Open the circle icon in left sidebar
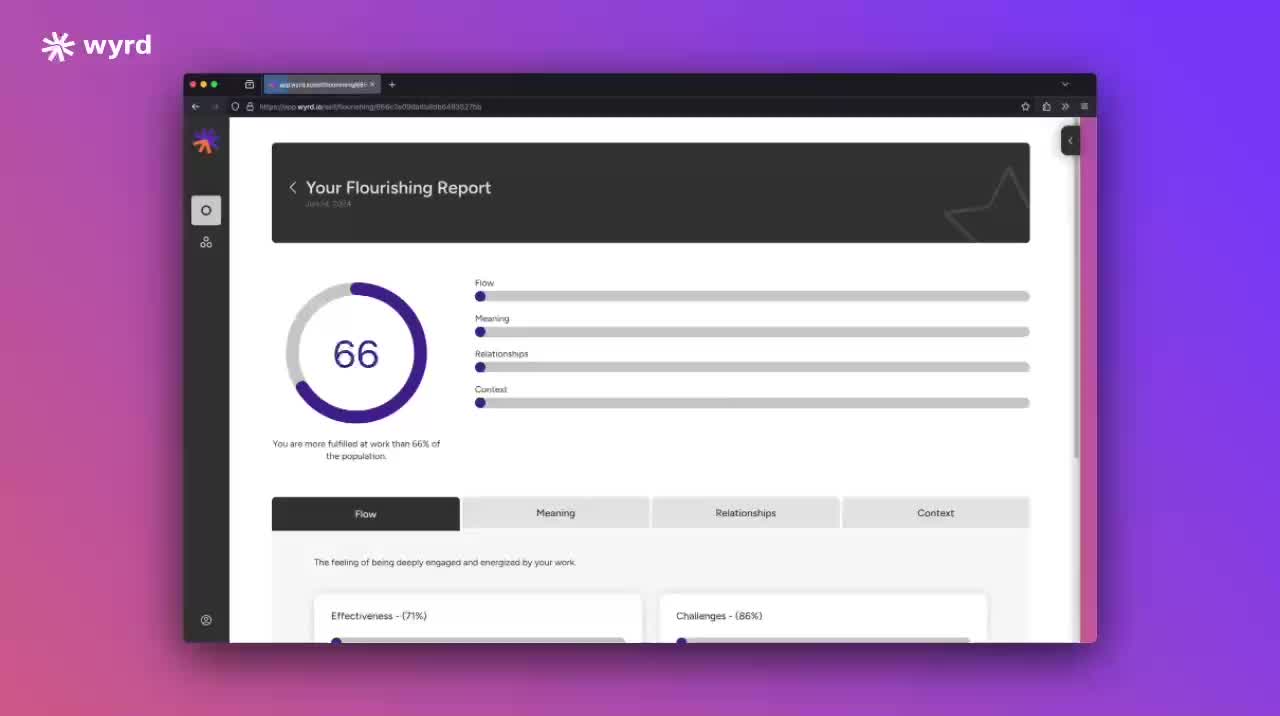 point(206,210)
